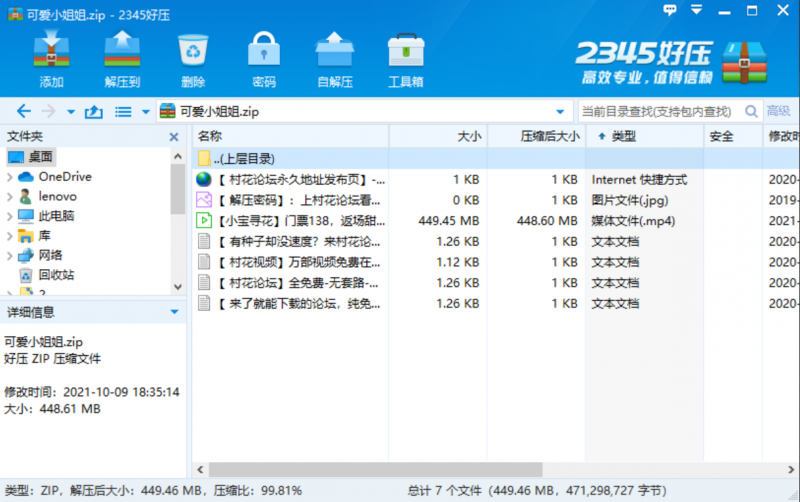Expand the address bar path dropdown
Viewport: 800px width, 502px height.
pyautogui.click(x=560, y=111)
